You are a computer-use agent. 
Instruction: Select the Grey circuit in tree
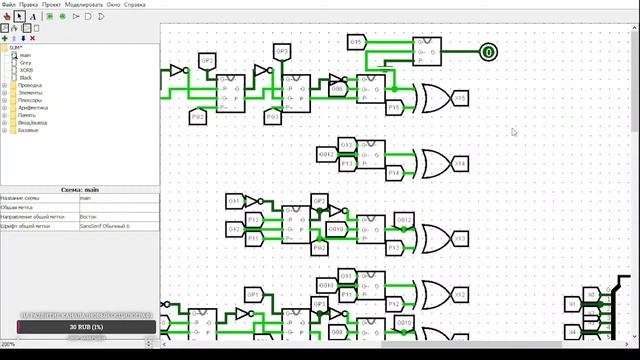[x=25, y=63]
